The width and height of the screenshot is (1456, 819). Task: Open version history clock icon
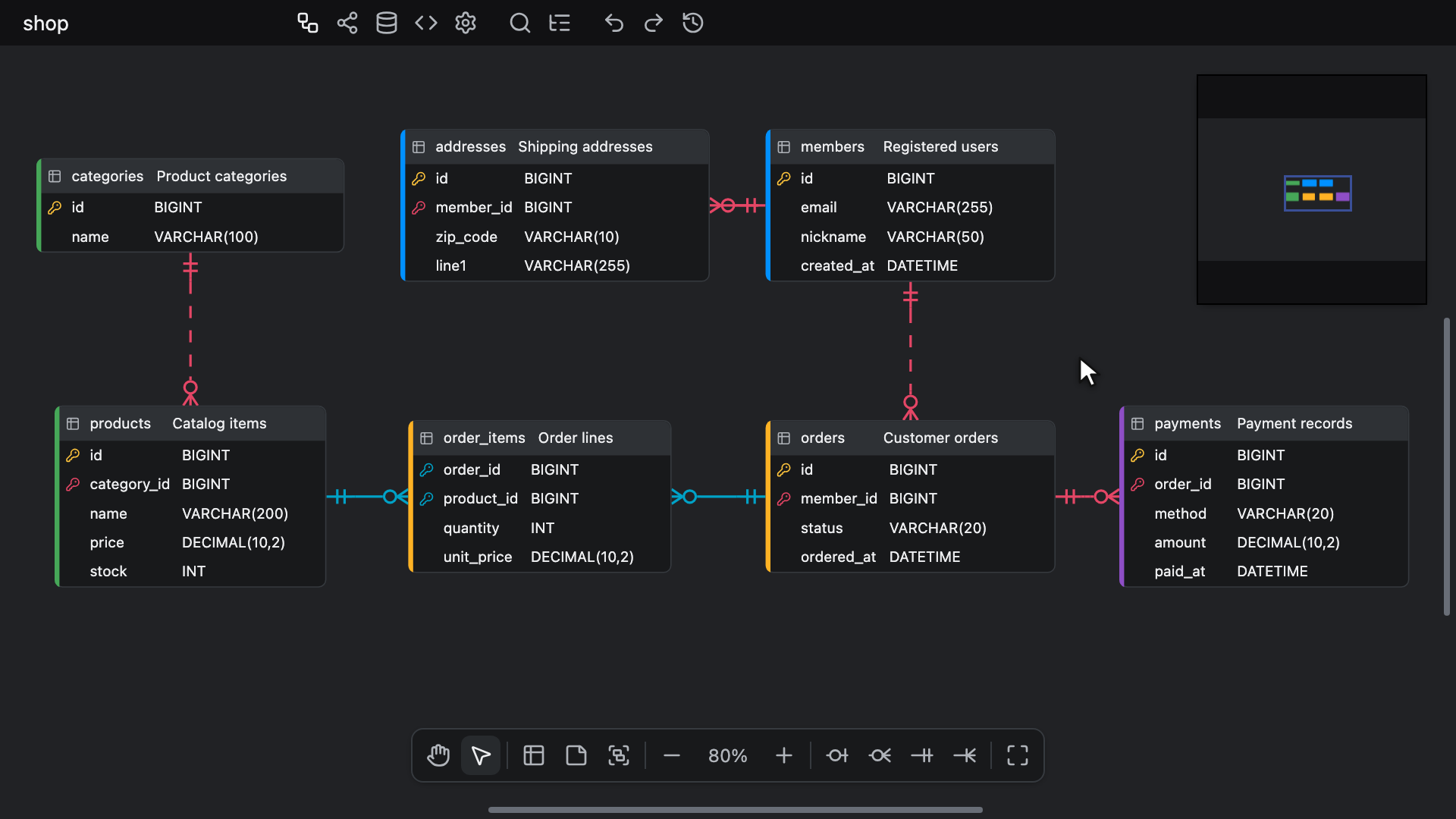pos(693,23)
